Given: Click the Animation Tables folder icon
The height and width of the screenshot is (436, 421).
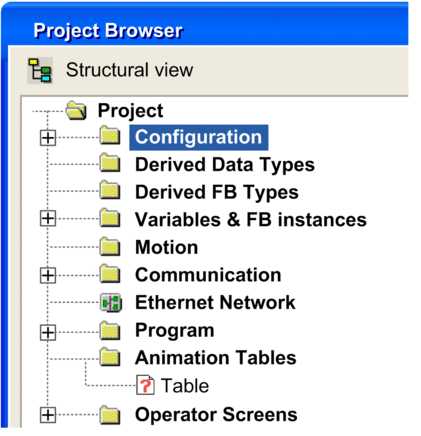Looking at the screenshot, I should [110, 357].
